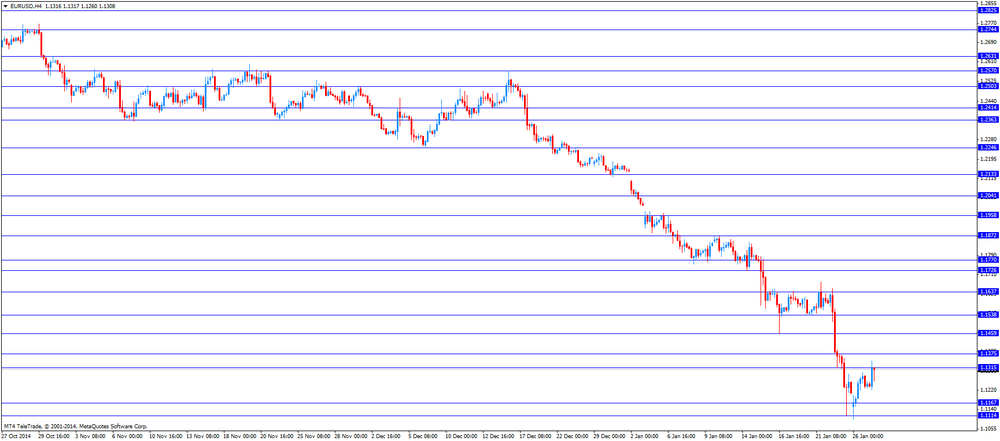Click the 1.2195 tick on the price axis
This screenshot has width=1000, height=441.
point(989,159)
